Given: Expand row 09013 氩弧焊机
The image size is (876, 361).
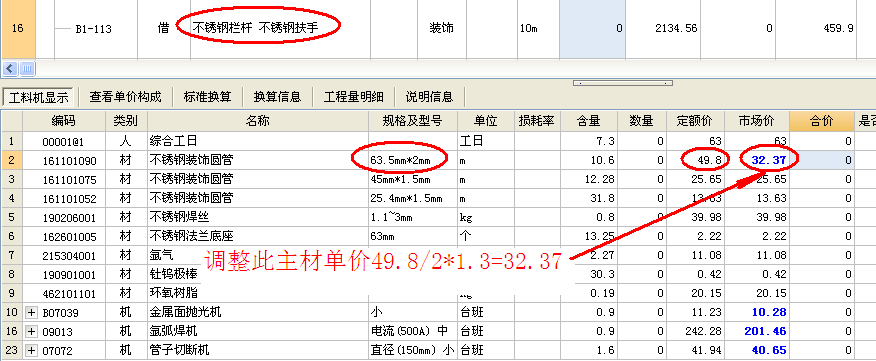Looking at the screenshot, I should point(31,332).
